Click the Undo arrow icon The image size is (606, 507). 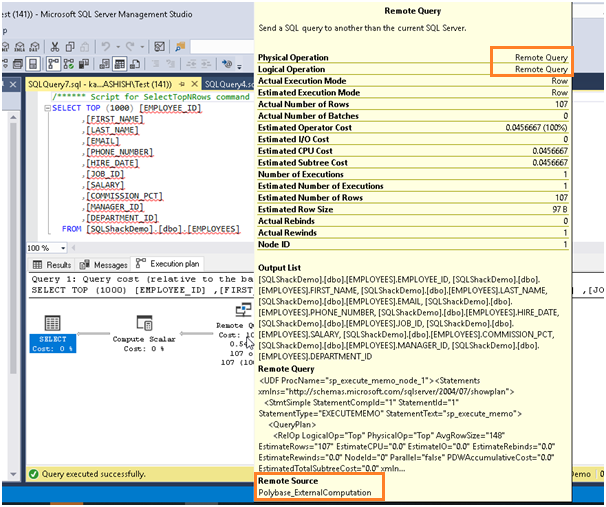coord(106,47)
